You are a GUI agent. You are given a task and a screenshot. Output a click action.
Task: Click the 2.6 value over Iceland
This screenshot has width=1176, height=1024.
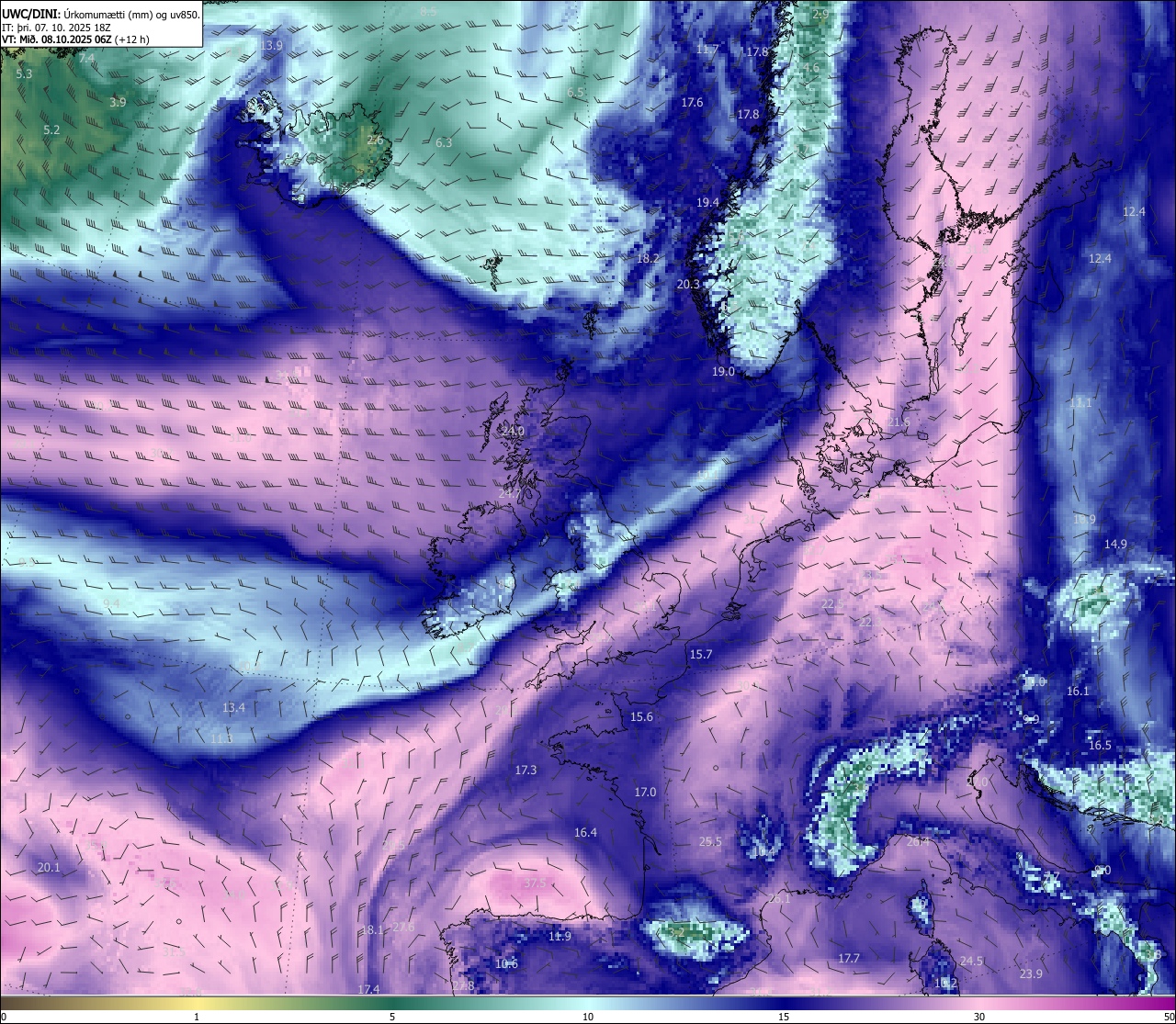click(375, 141)
